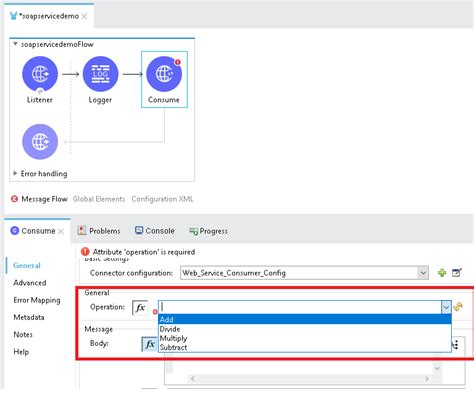This screenshot has height=408, width=474.
Task: Select the Listener component icon
Action: pos(40,74)
